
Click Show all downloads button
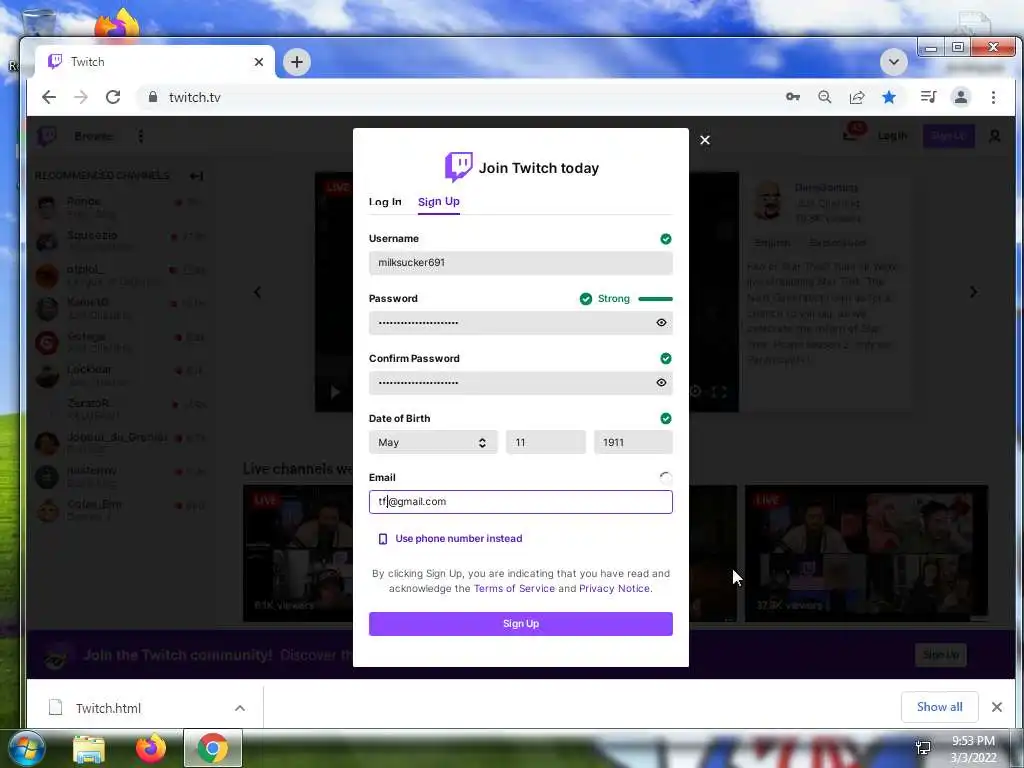click(x=939, y=707)
